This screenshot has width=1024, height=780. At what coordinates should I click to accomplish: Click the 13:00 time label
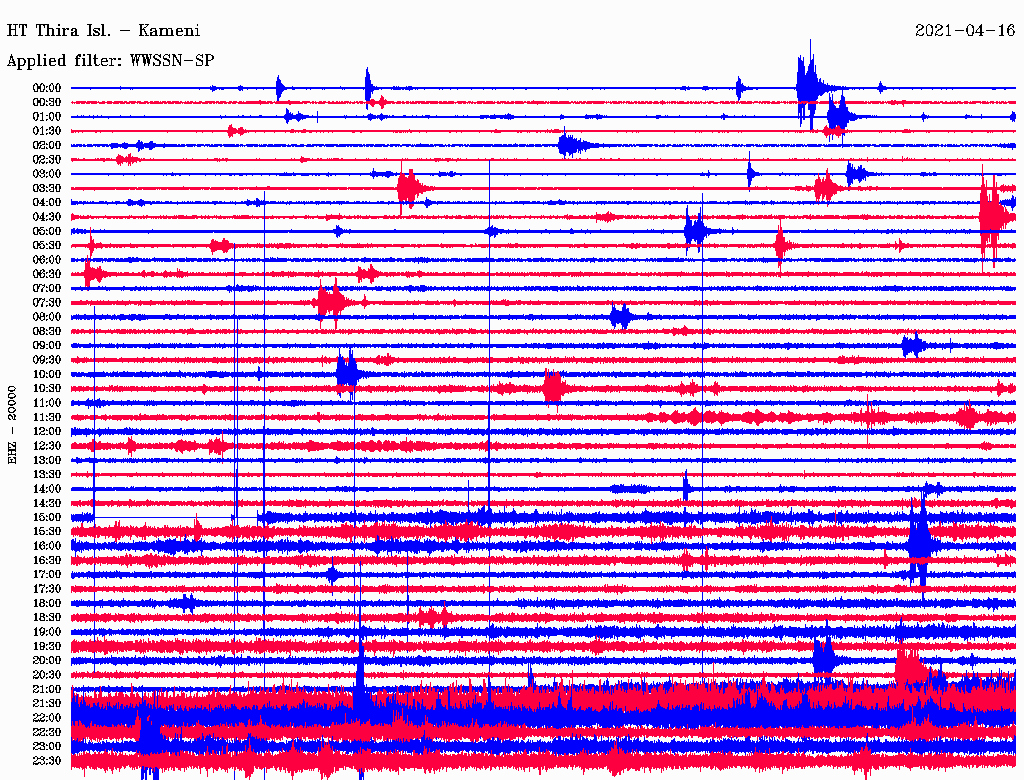pos(47,461)
